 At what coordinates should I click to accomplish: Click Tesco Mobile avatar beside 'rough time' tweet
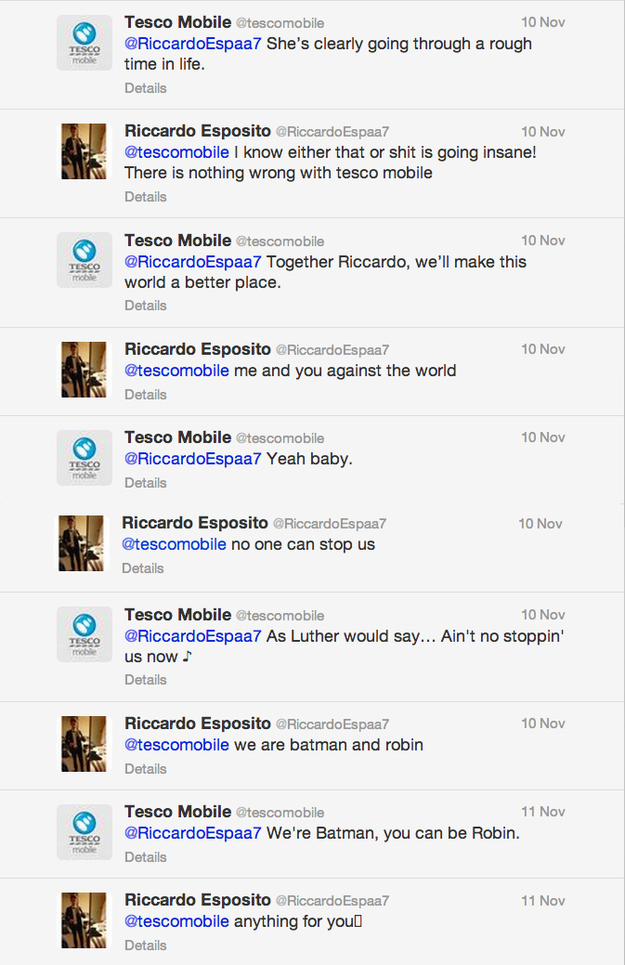(84, 43)
